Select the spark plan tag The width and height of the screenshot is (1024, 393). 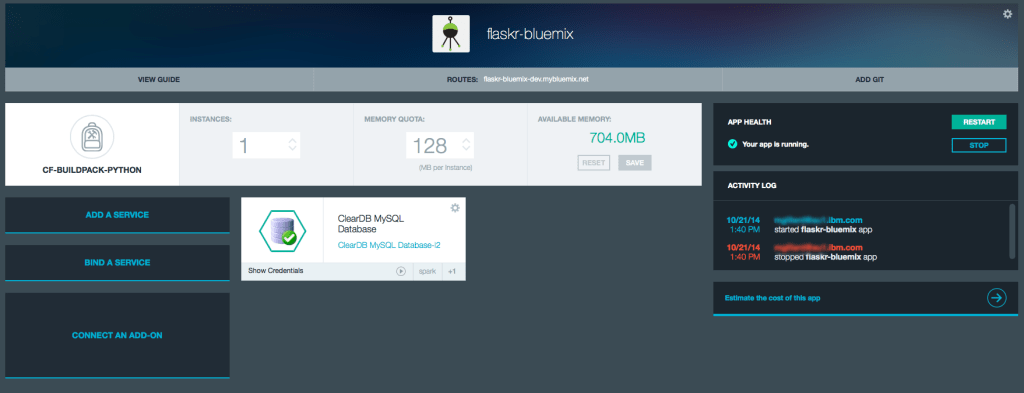pos(428,271)
